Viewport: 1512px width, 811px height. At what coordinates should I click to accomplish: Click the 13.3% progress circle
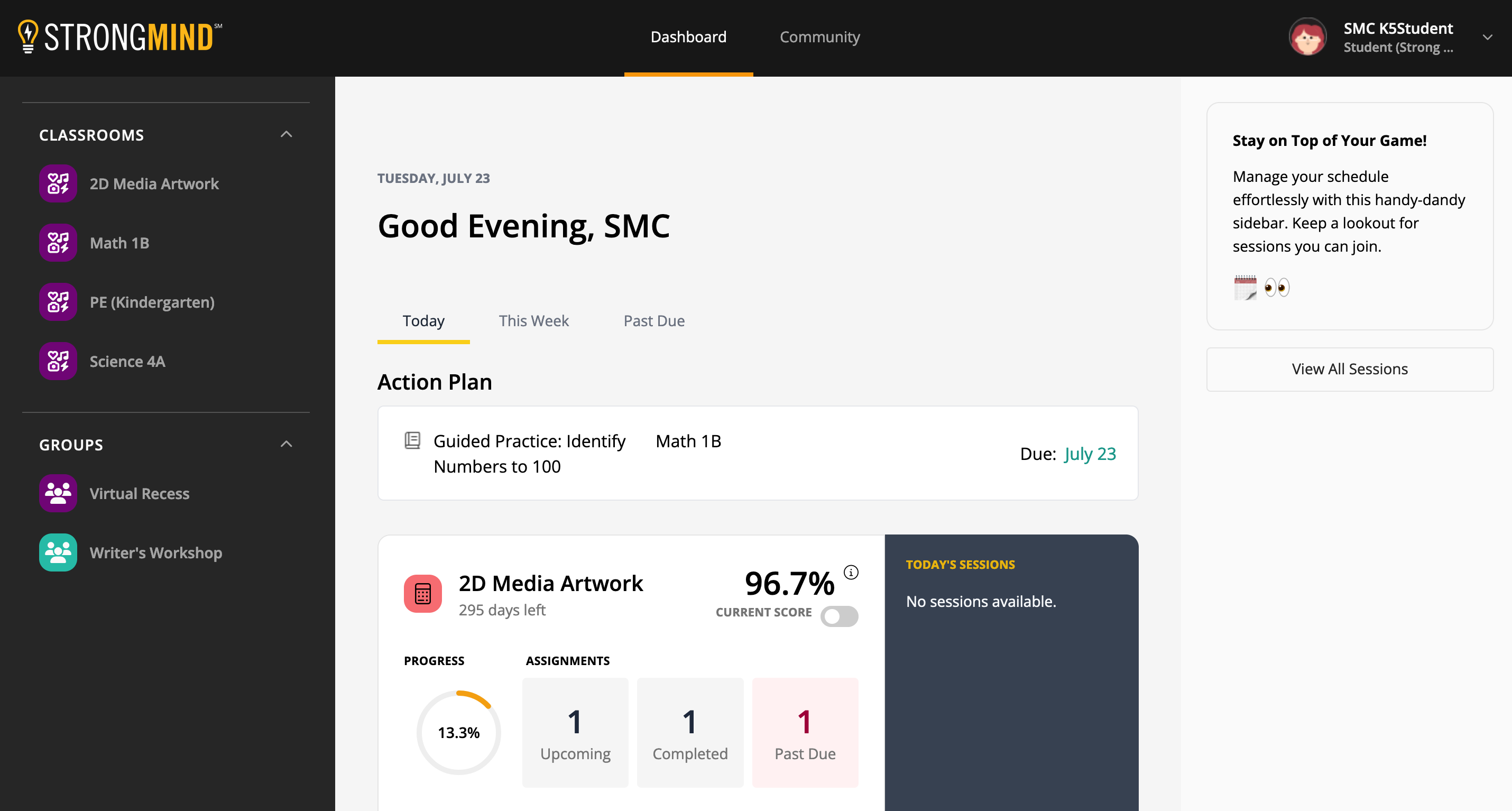(458, 732)
